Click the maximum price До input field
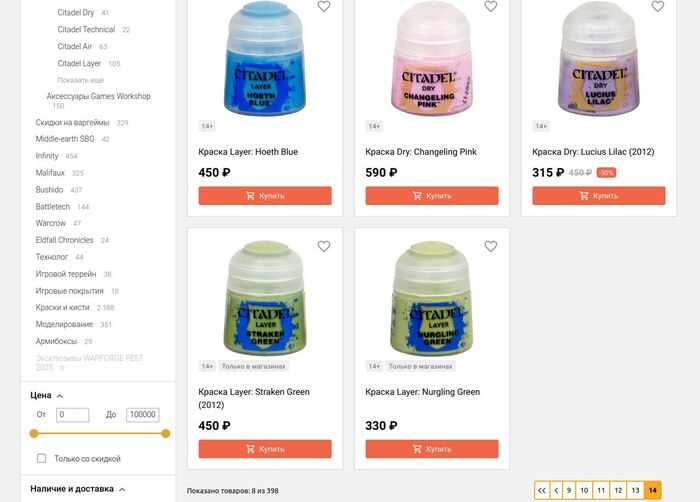Image resolution: width=700 pixels, height=502 pixels. (x=142, y=414)
